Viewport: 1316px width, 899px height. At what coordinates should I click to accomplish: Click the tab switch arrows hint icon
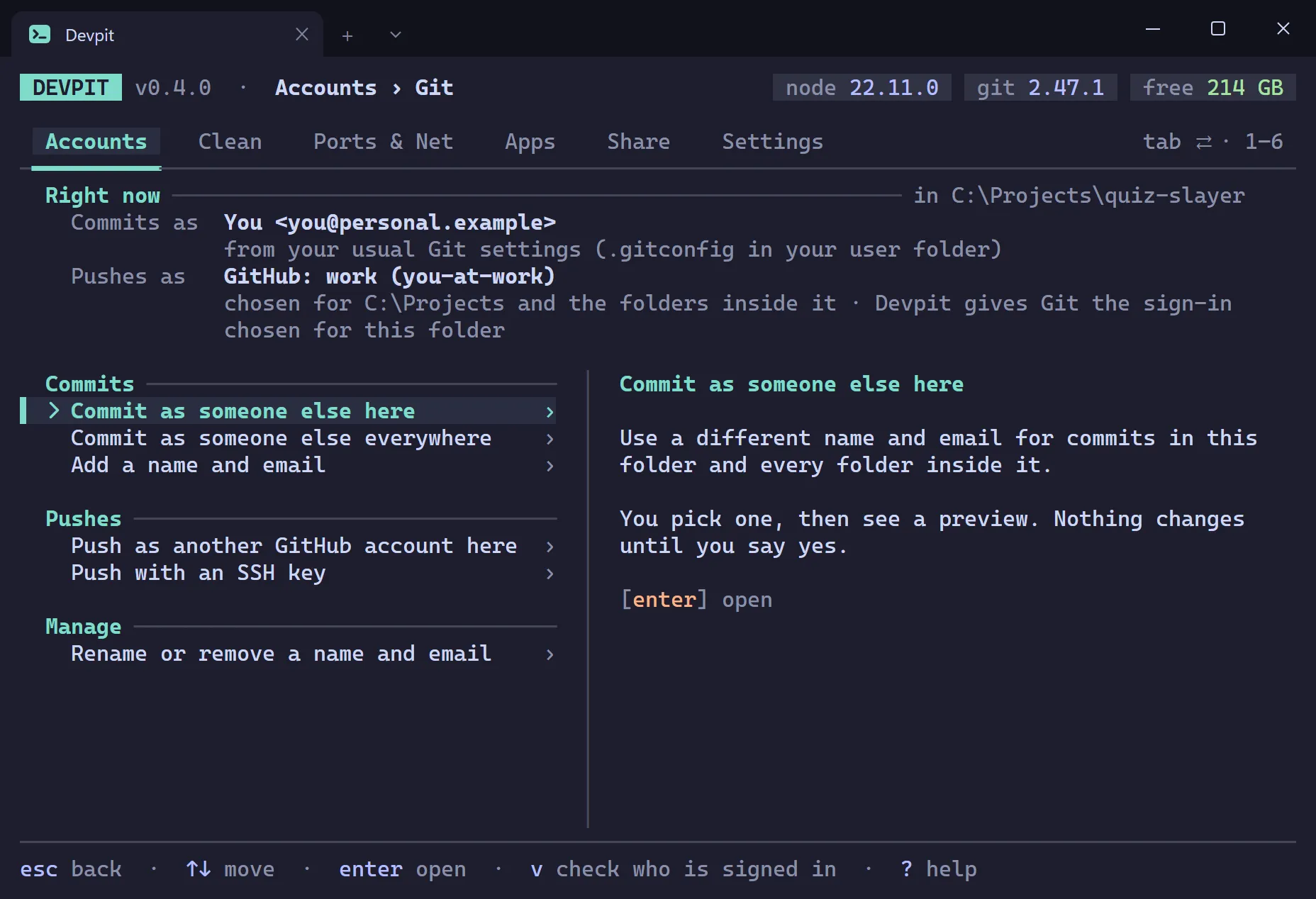(1204, 143)
